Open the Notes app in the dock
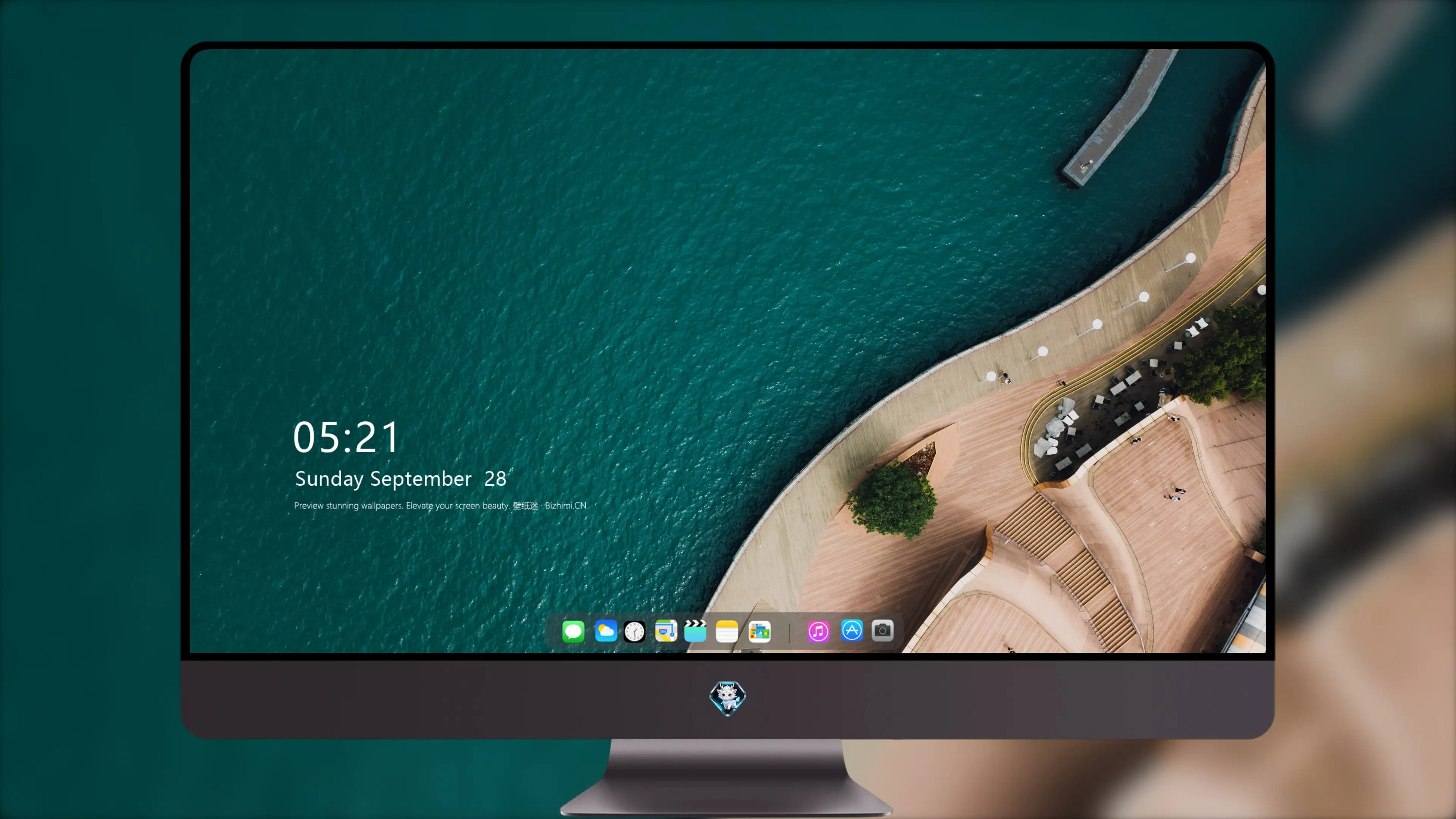This screenshot has height=819, width=1456. click(727, 631)
